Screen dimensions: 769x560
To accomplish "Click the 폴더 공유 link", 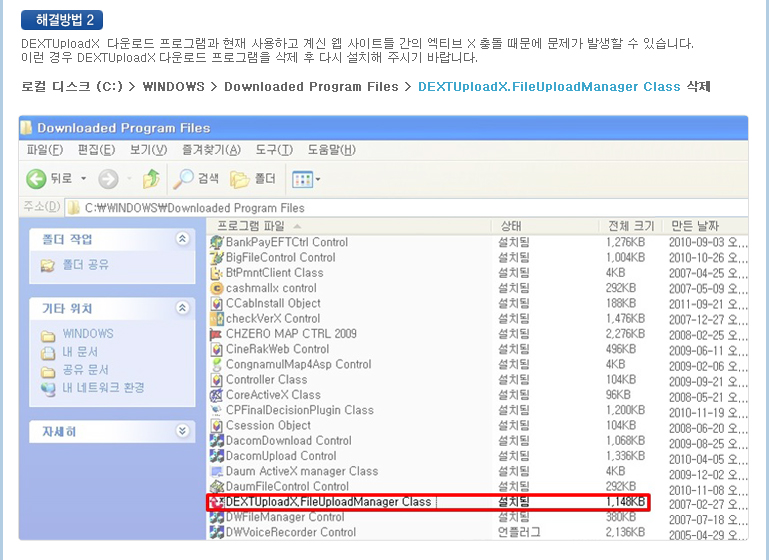I will (x=86, y=265).
